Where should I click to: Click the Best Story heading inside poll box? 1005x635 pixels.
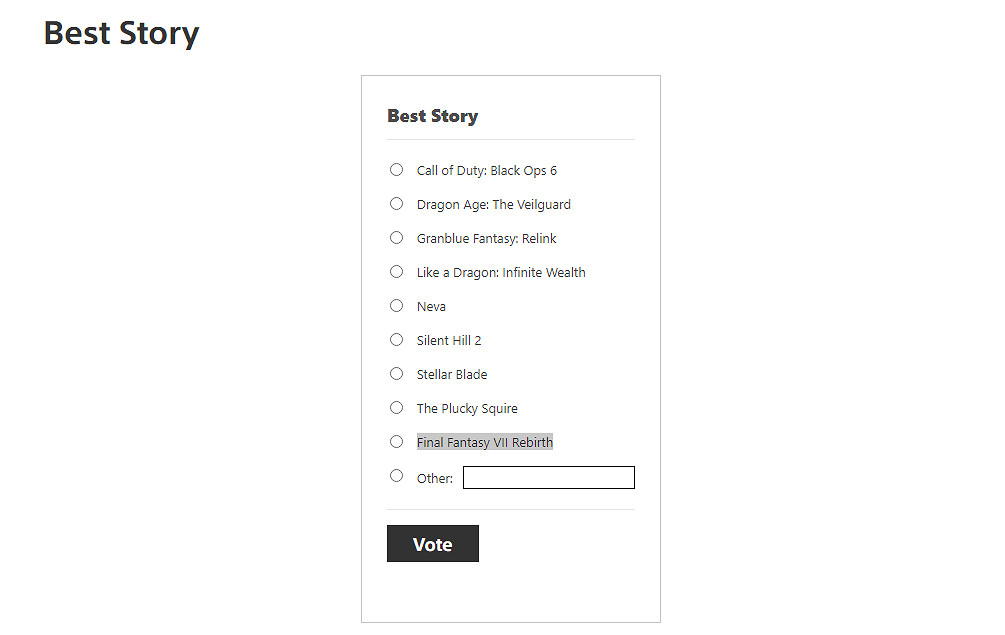click(x=432, y=116)
